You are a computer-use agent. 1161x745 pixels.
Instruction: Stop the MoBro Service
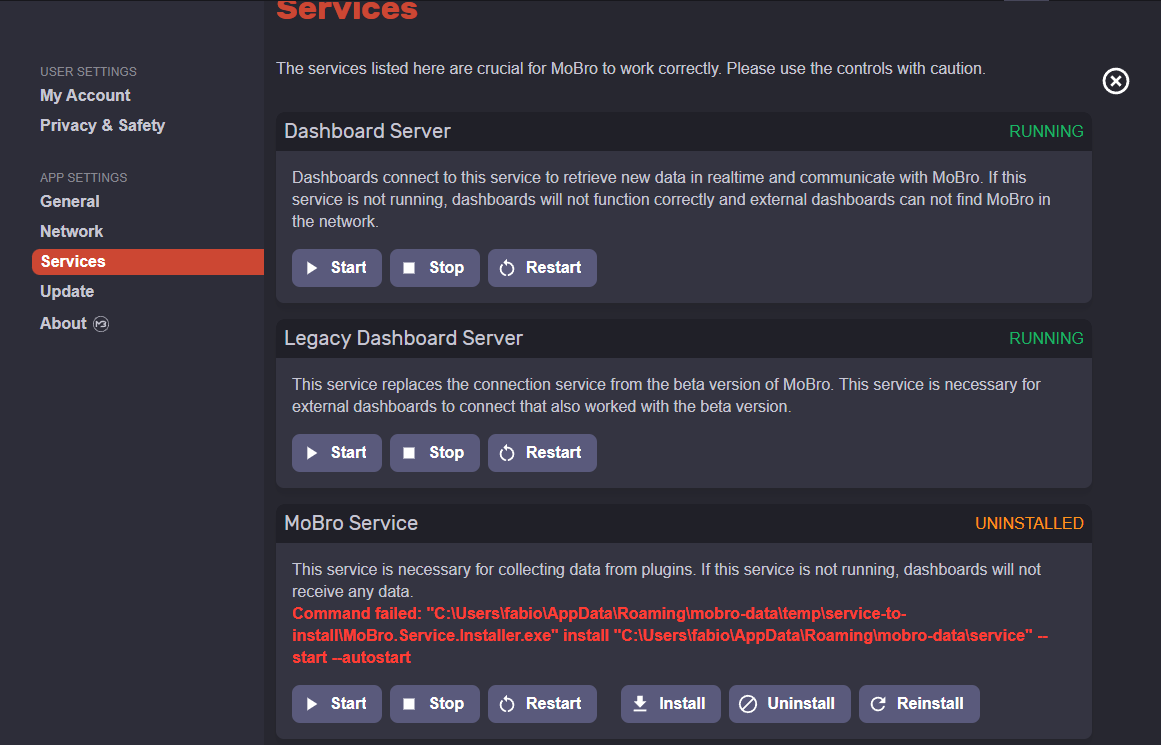point(435,704)
